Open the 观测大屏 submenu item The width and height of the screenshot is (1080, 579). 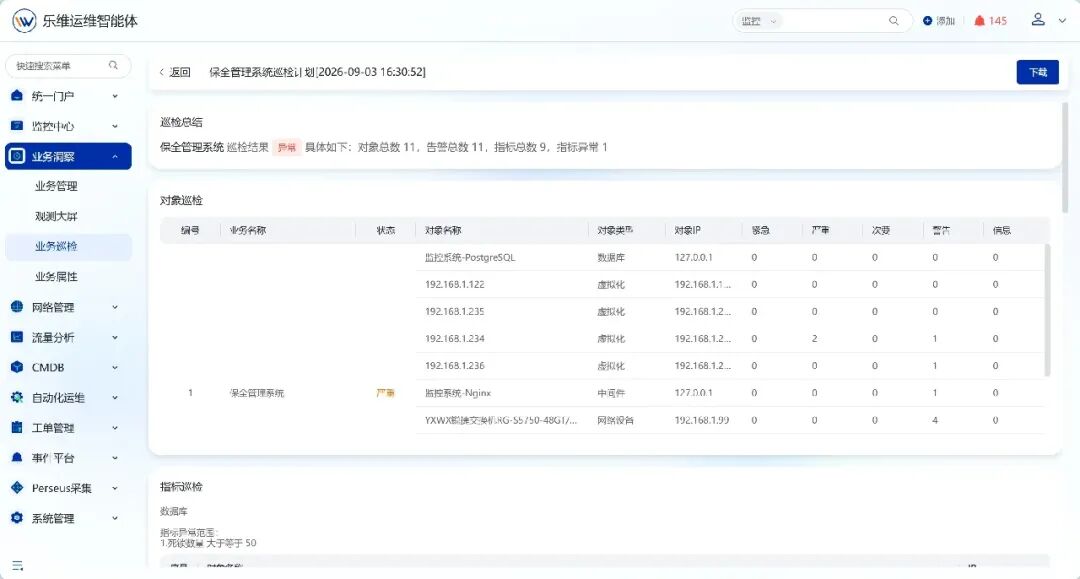click(x=56, y=216)
